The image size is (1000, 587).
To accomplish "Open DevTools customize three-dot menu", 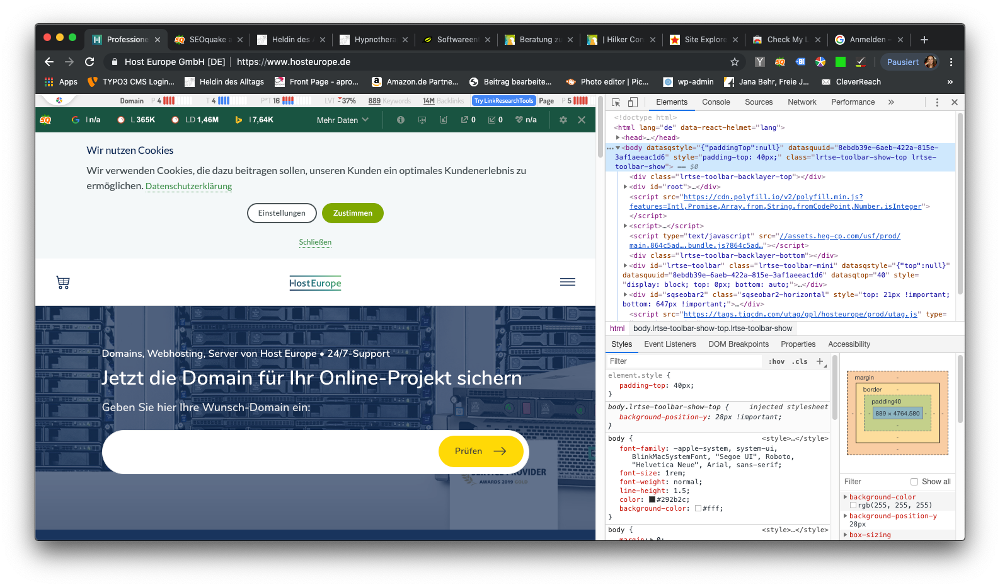I will pyautogui.click(x=937, y=102).
